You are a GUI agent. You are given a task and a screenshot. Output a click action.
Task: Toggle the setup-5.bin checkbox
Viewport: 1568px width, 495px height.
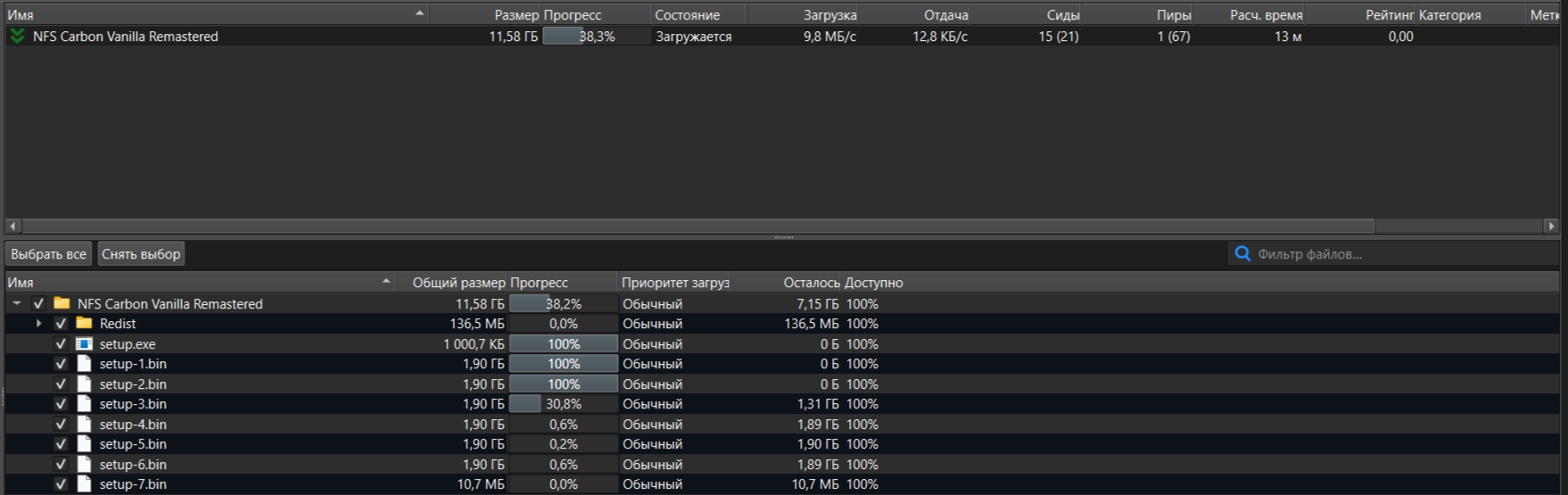click(61, 443)
